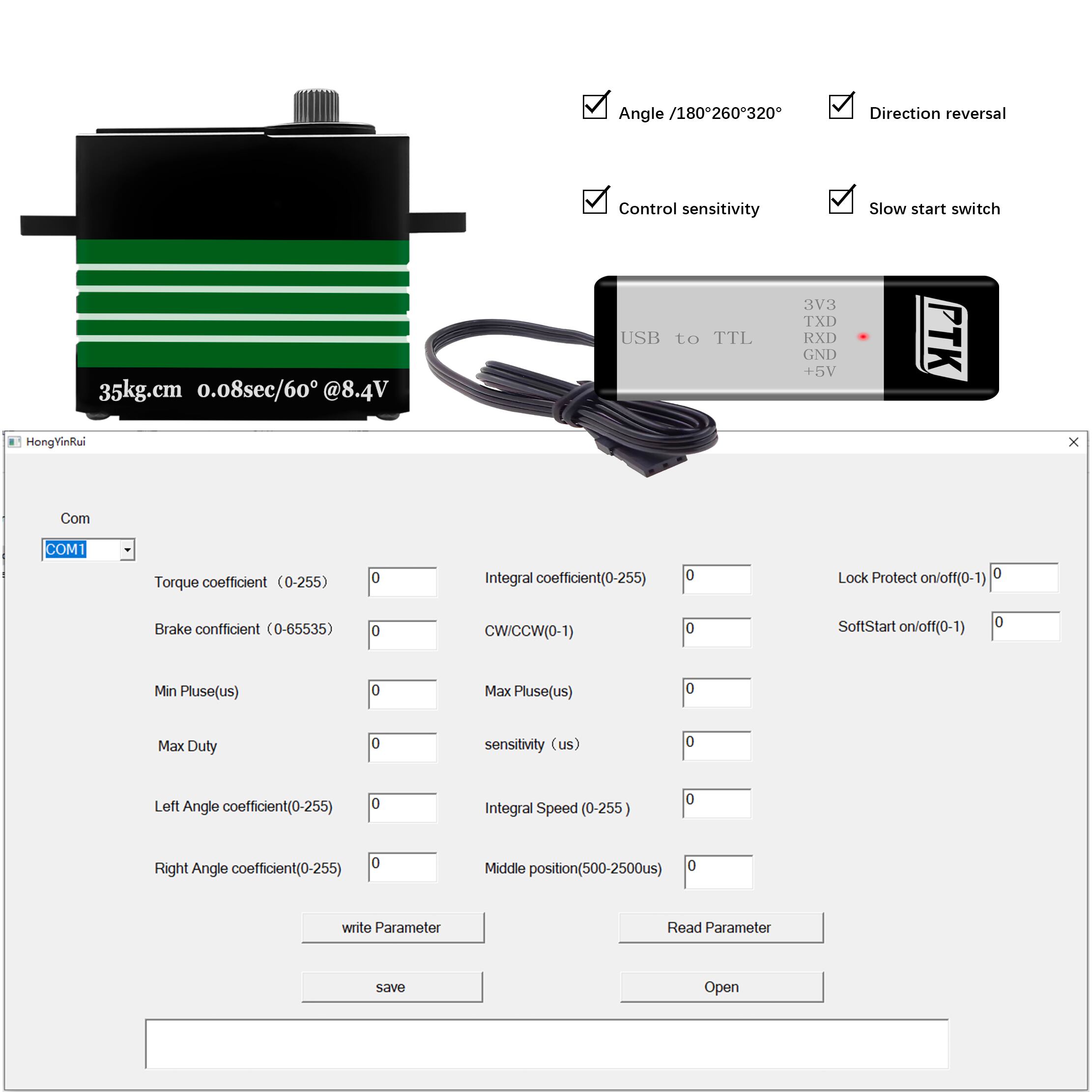Toggle the Slow start switch checkbox

click(x=840, y=201)
